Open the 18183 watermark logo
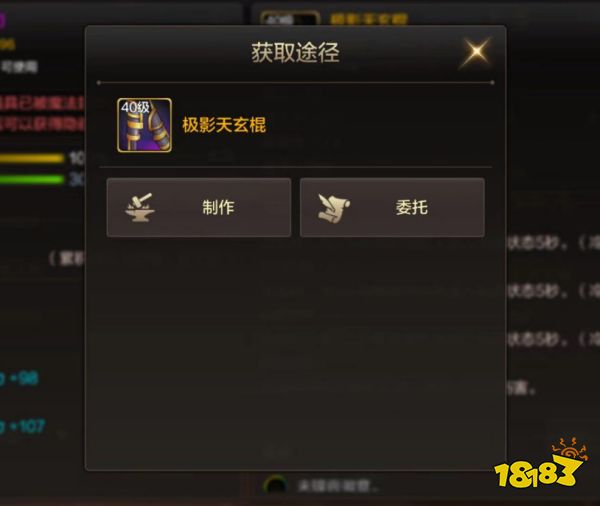The width and height of the screenshot is (600, 506). [x=539, y=464]
